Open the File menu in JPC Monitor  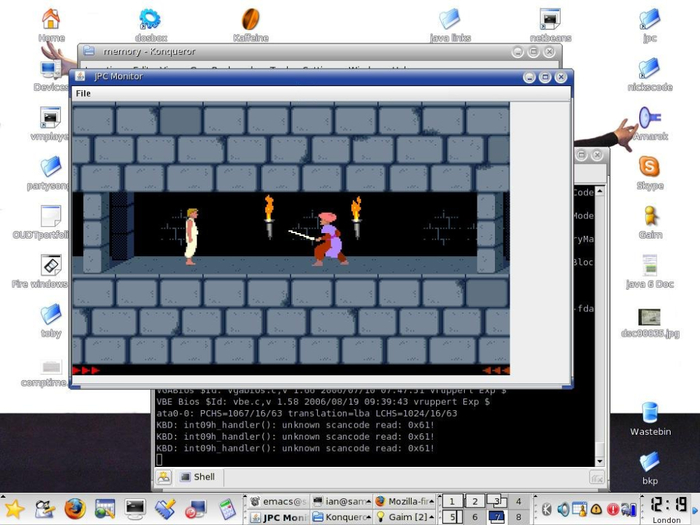pos(83,93)
